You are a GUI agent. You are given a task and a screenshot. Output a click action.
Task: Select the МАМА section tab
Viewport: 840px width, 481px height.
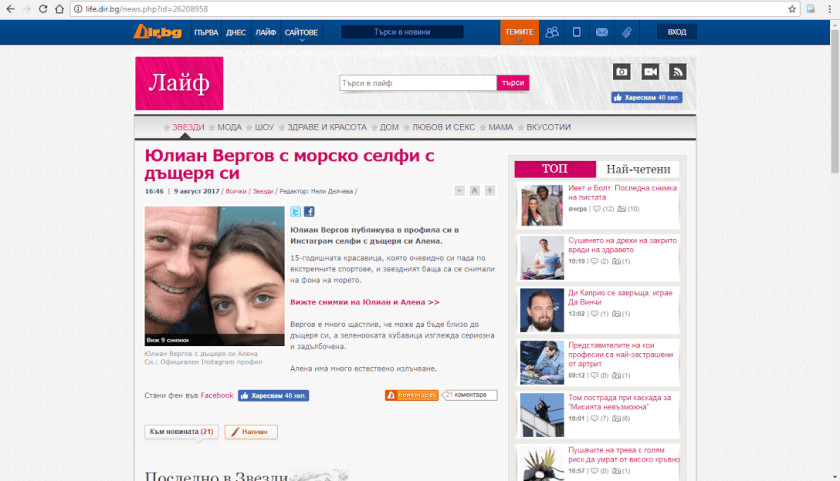[x=500, y=127]
